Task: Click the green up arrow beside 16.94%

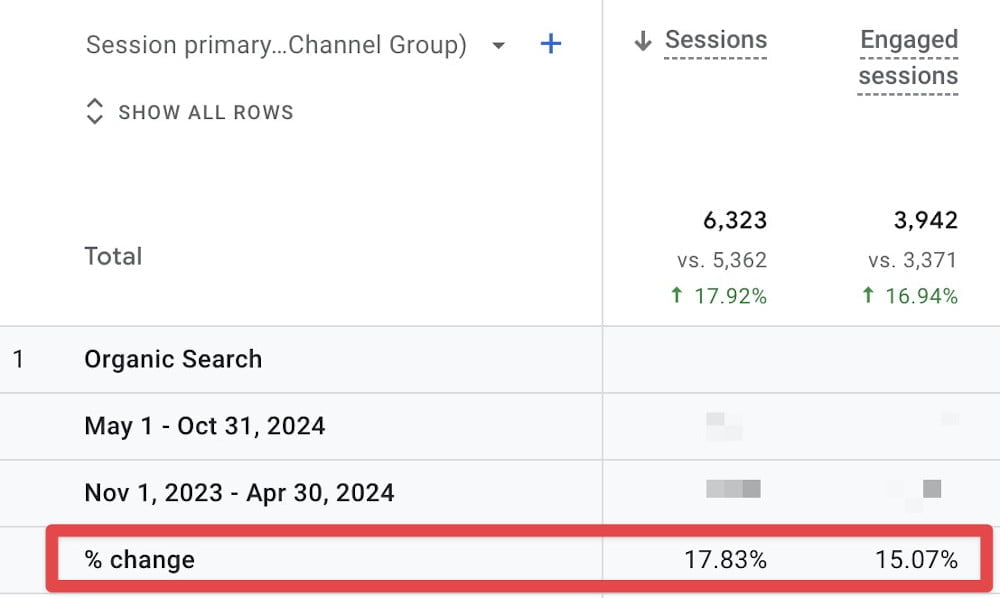Action: pyautogui.click(x=868, y=296)
